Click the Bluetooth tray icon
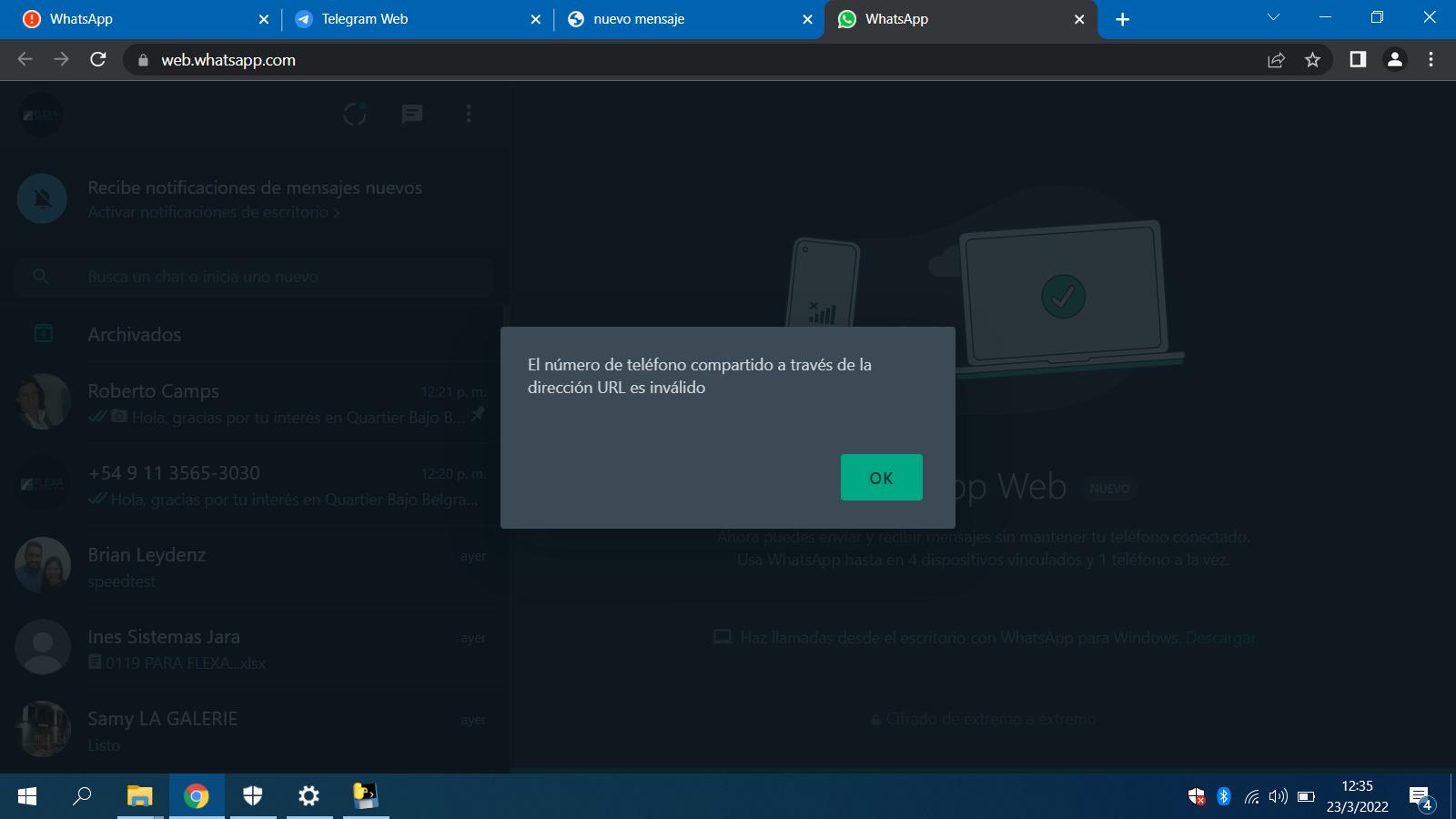This screenshot has width=1456, height=819. [1224, 796]
